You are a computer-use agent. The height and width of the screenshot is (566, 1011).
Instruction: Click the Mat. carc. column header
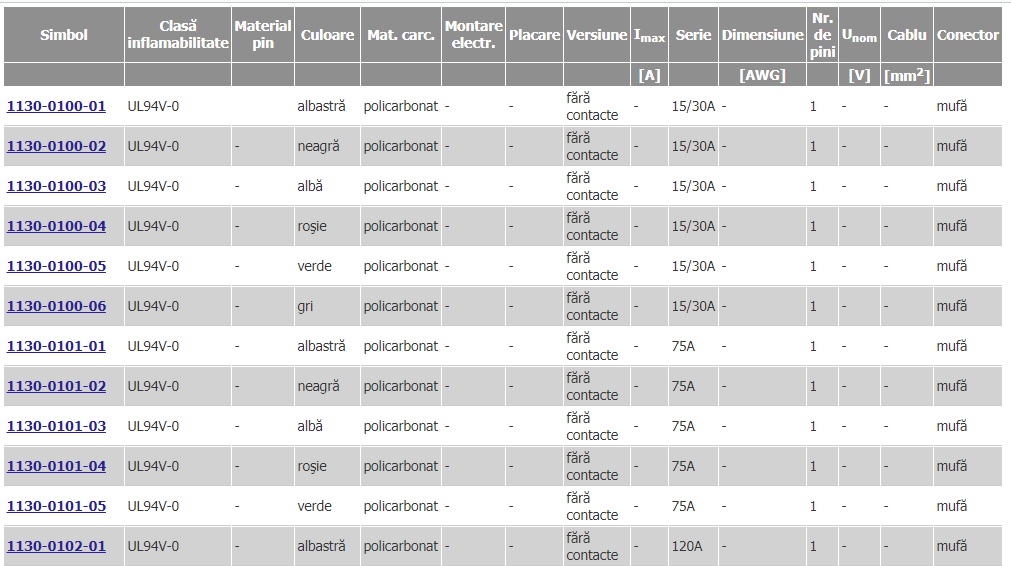point(400,35)
